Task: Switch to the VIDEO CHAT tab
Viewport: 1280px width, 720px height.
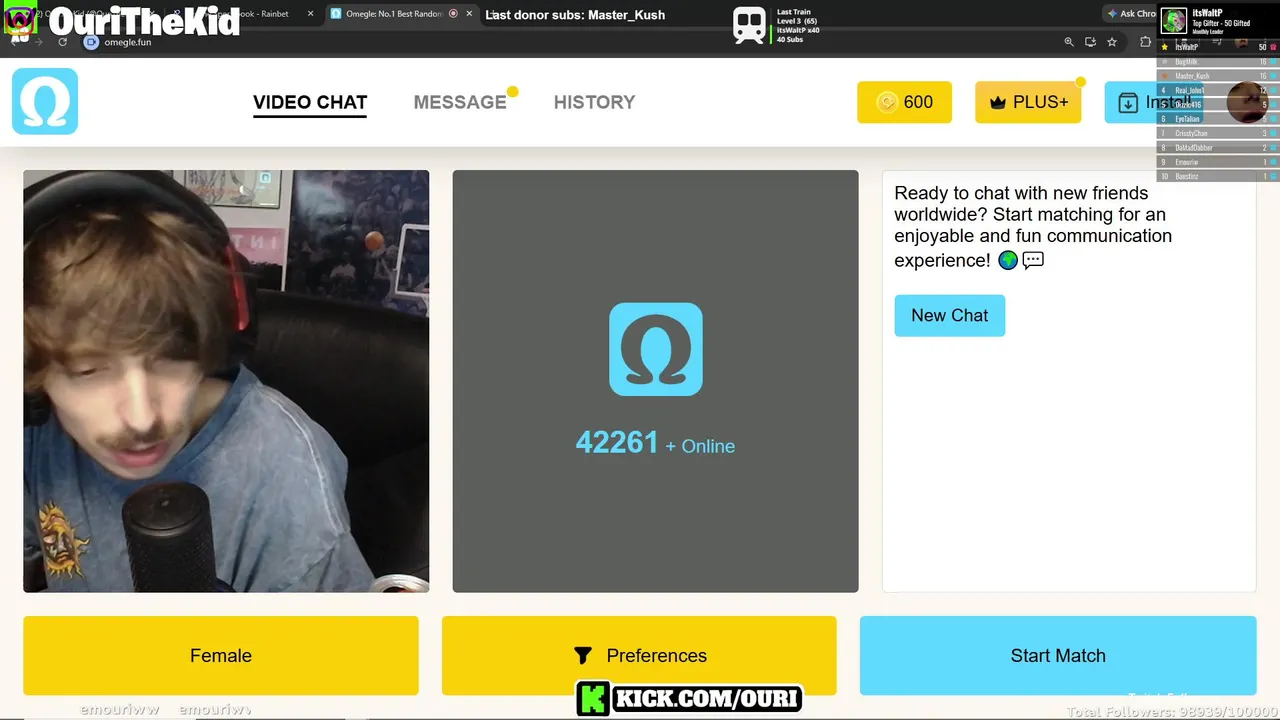Action: pos(310,102)
